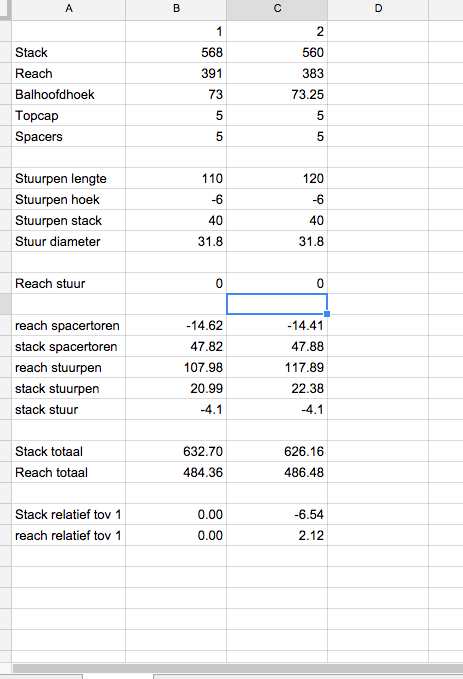This screenshot has width=463, height=679.
Task: Select Stuur diameter value 31.8 in column B
Action: [x=176, y=241]
